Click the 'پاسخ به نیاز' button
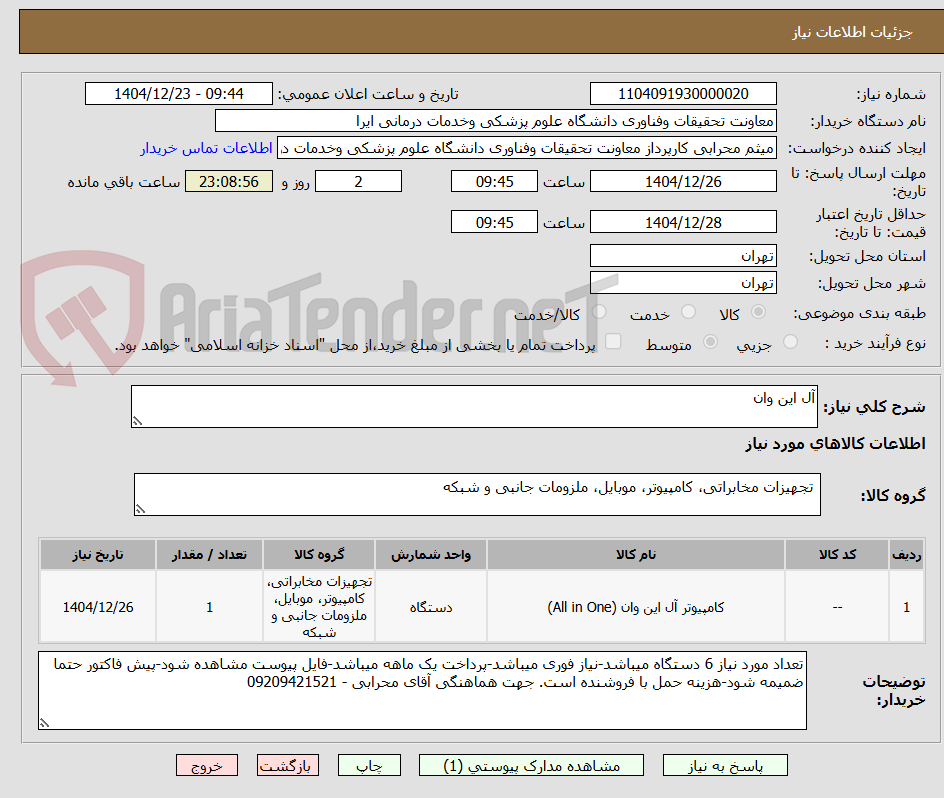 (725, 765)
